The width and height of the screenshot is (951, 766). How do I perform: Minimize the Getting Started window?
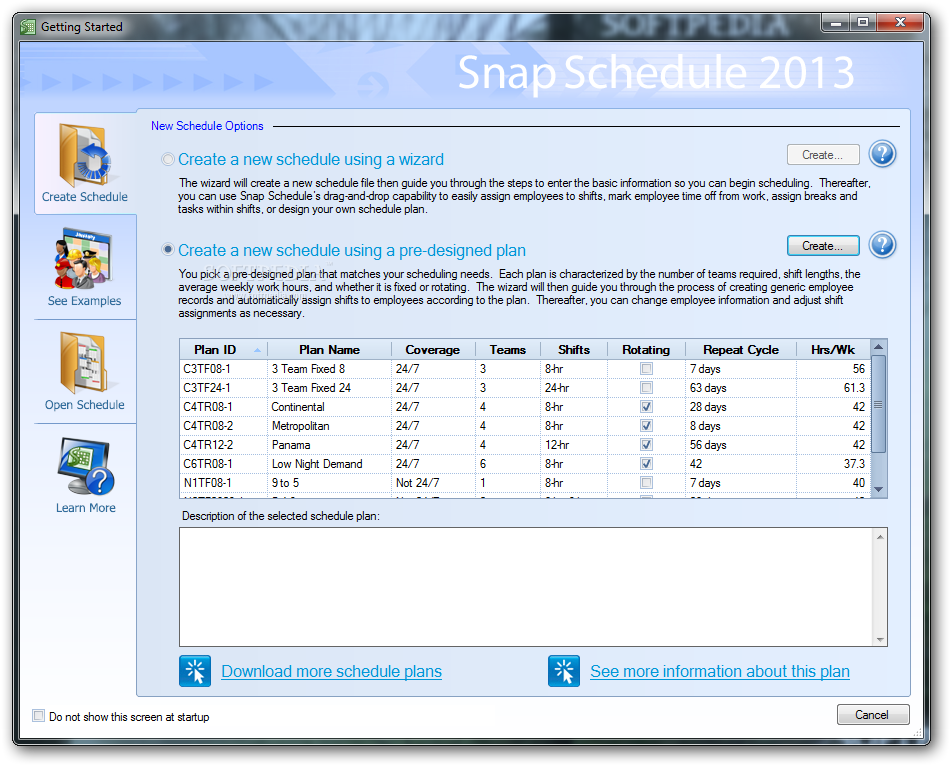836,22
